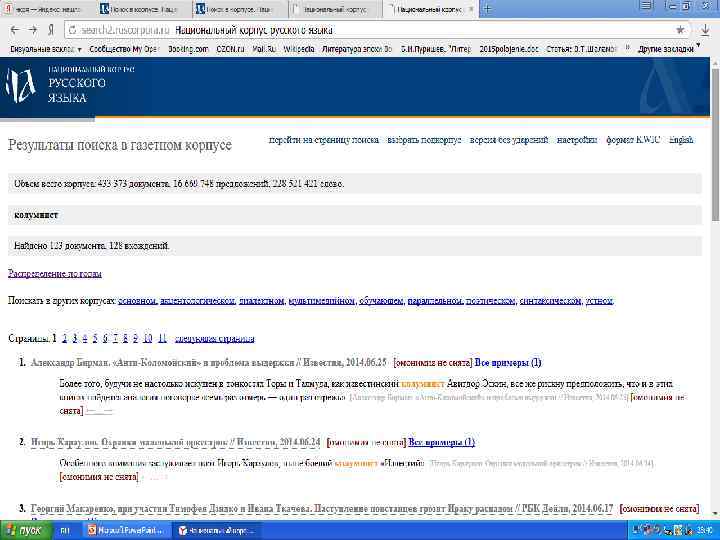Search in поэтическом corpus

click(x=491, y=301)
